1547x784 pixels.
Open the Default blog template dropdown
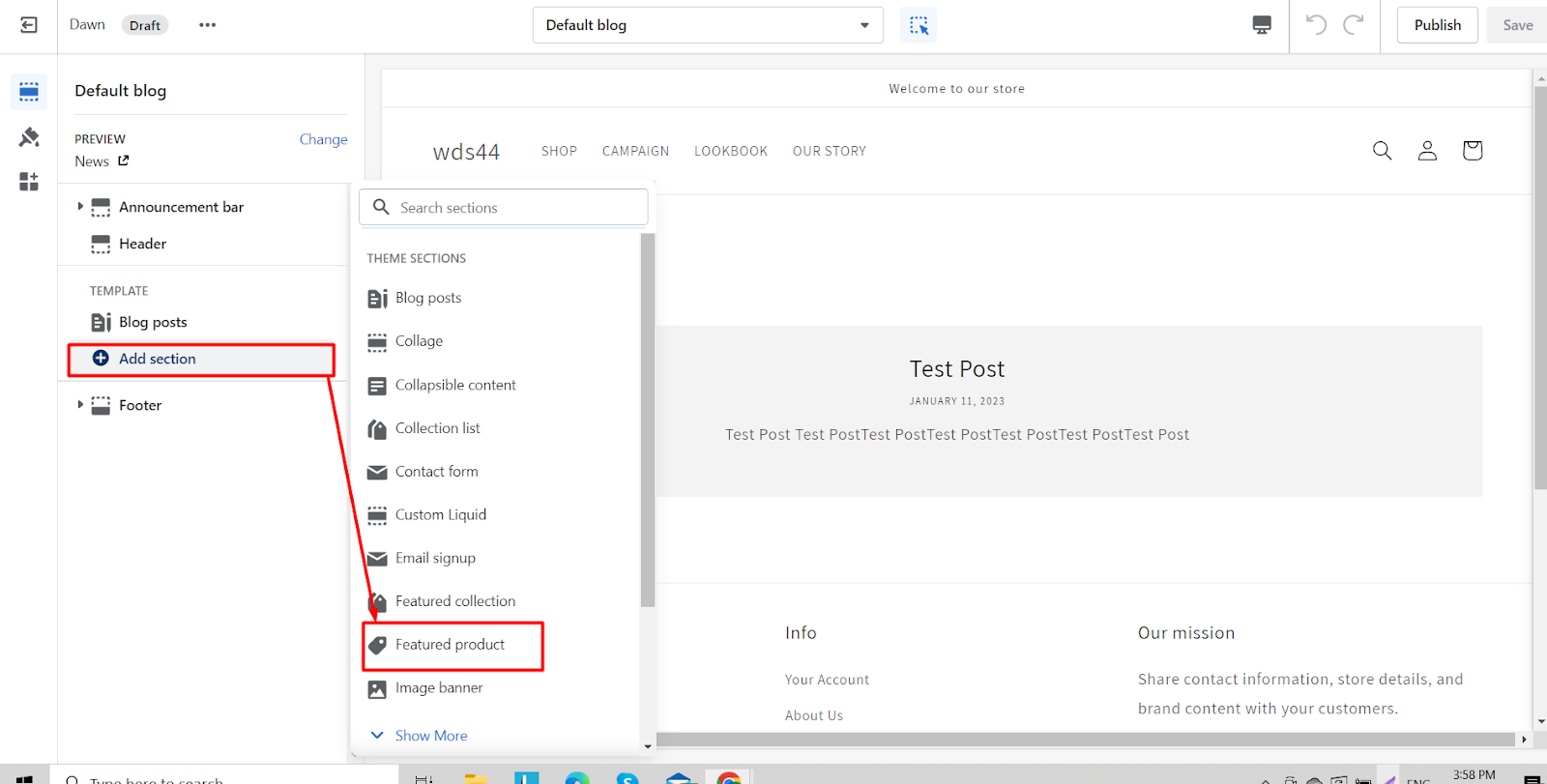point(708,25)
